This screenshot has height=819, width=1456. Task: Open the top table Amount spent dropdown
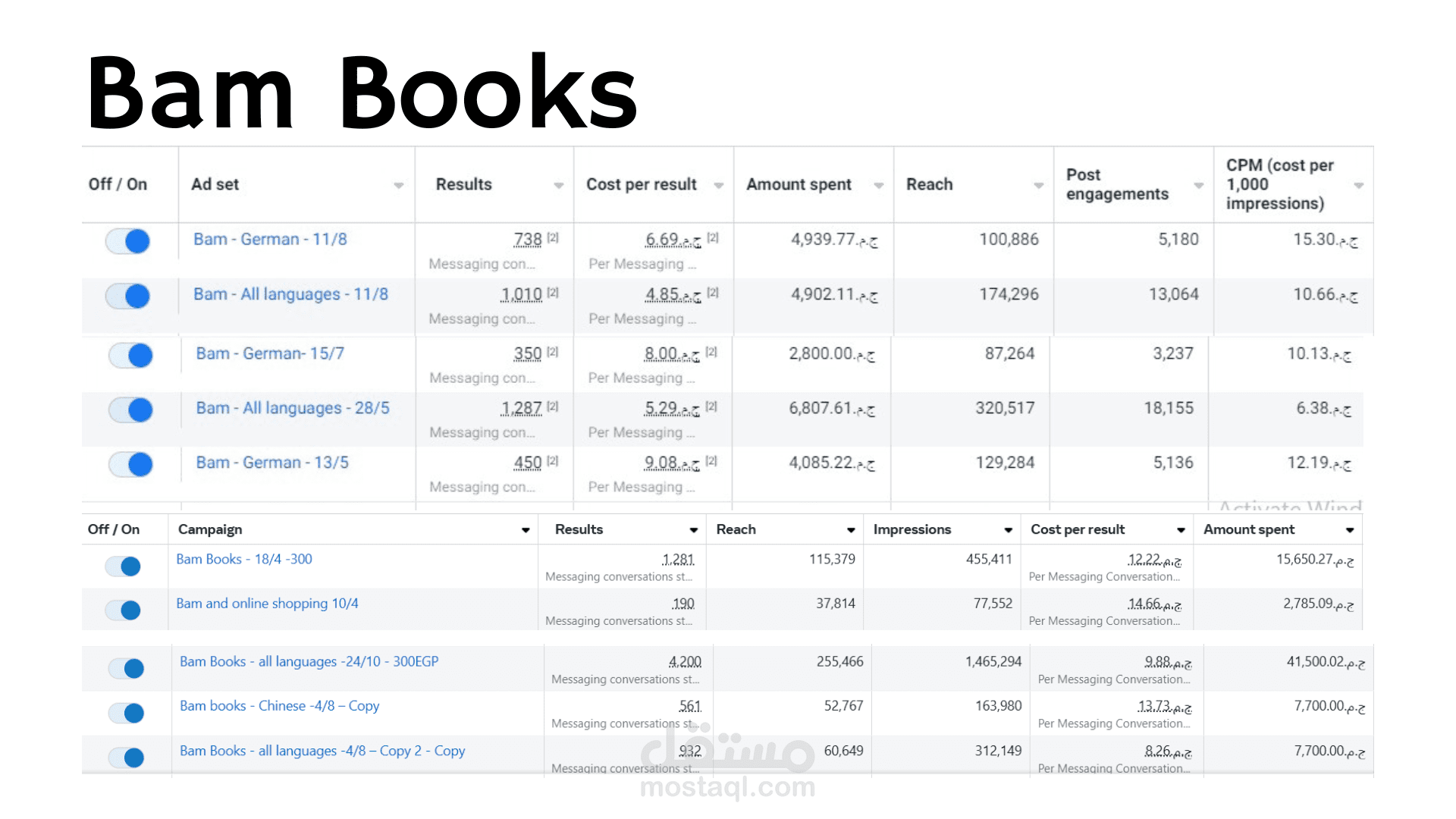[878, 186]
